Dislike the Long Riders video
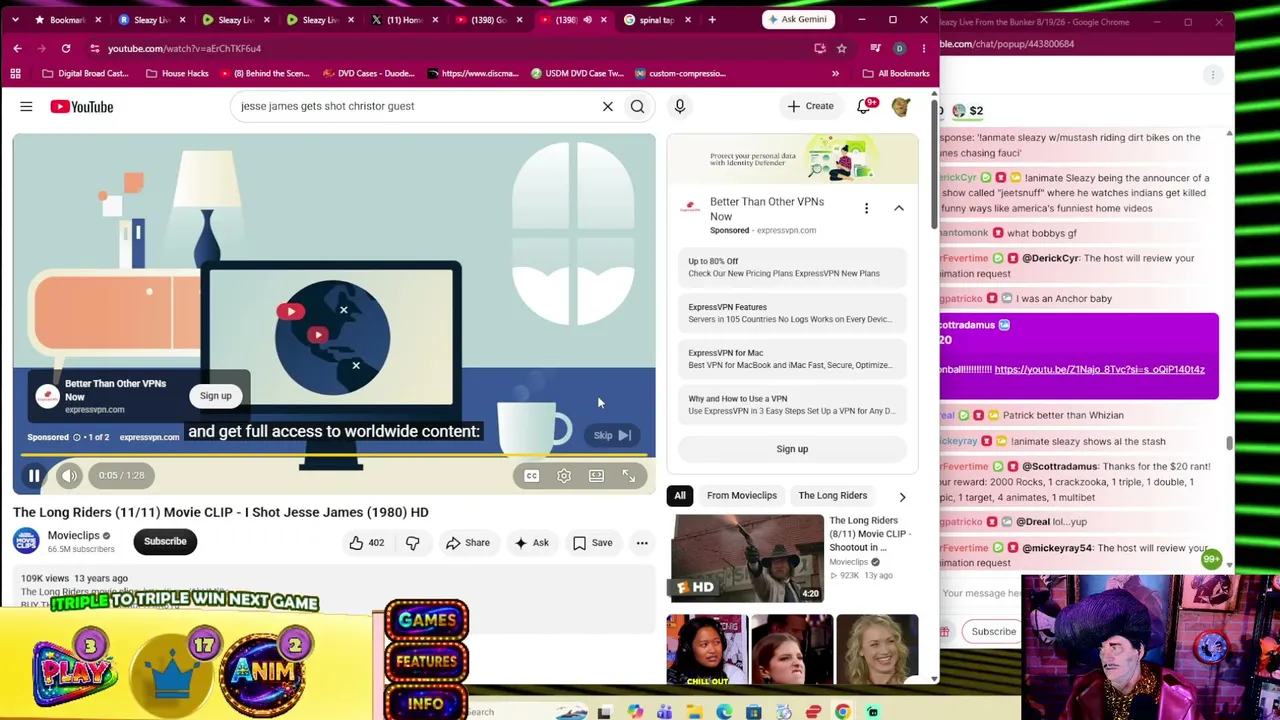 tap(412, 543)
